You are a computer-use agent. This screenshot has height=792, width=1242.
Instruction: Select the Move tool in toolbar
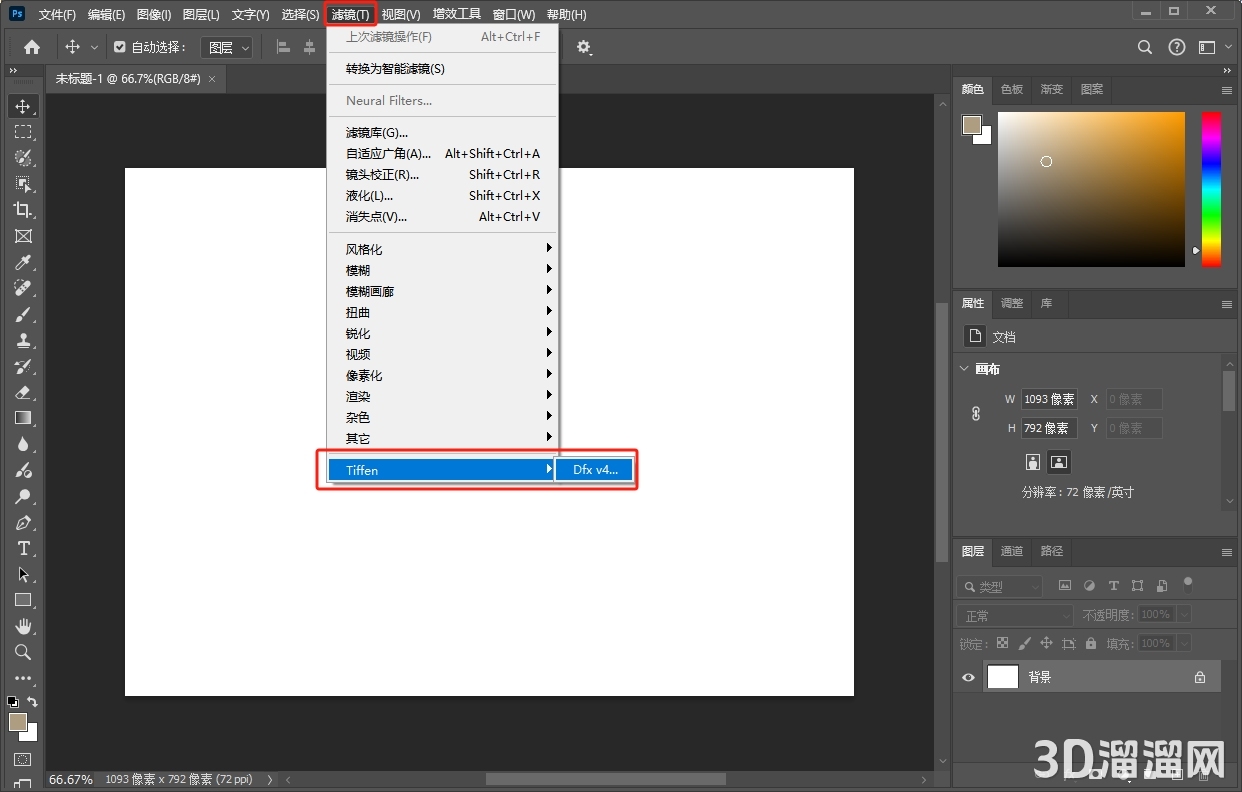click(23, 106)
